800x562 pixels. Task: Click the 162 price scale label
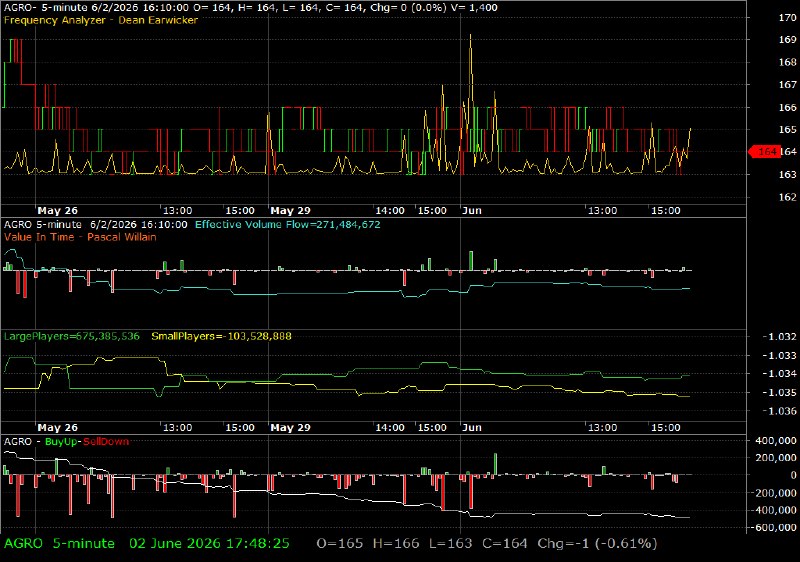pyautogui.click(x=788, y=197)
